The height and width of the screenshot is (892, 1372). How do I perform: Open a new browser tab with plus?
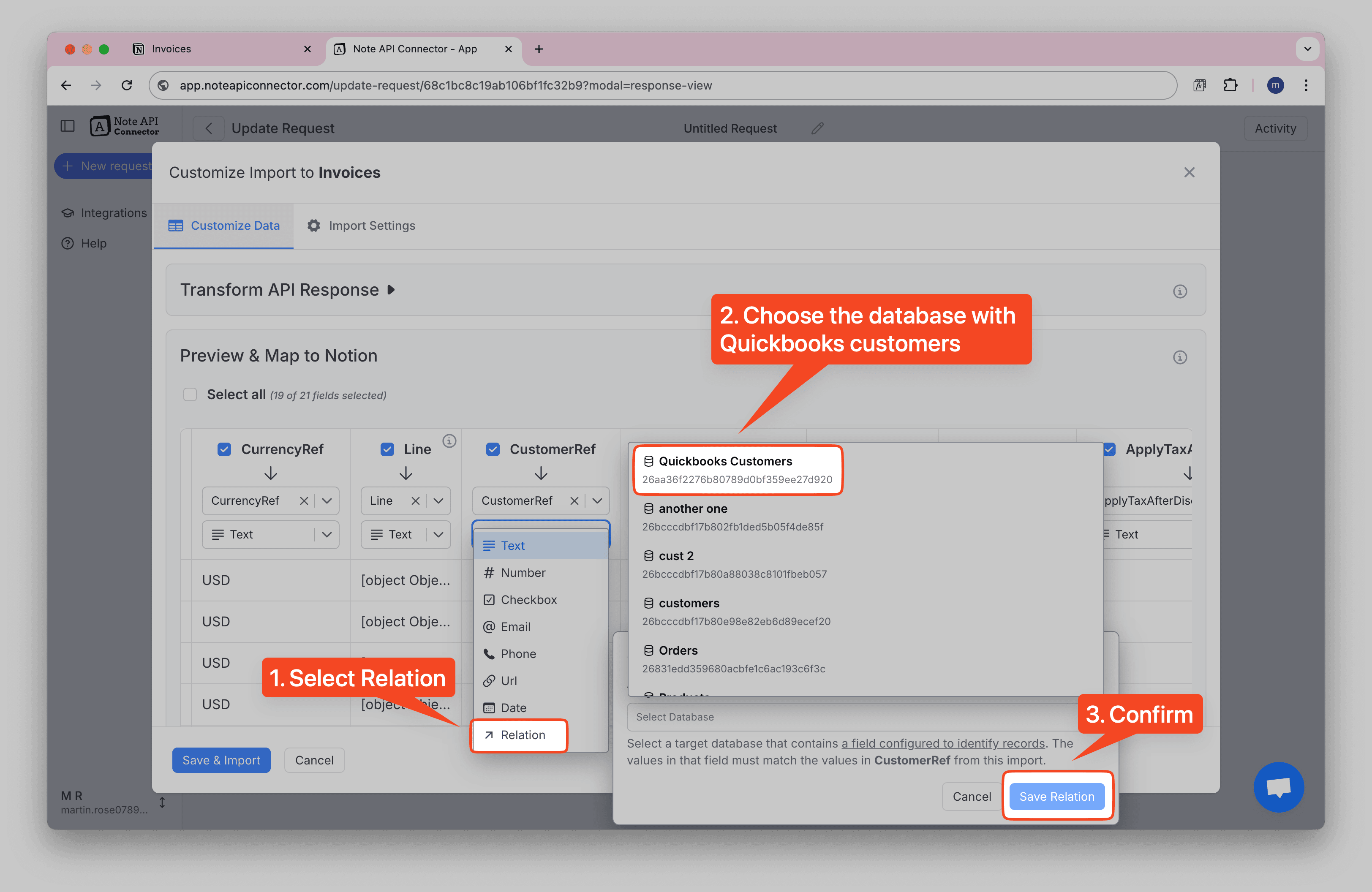539,49
